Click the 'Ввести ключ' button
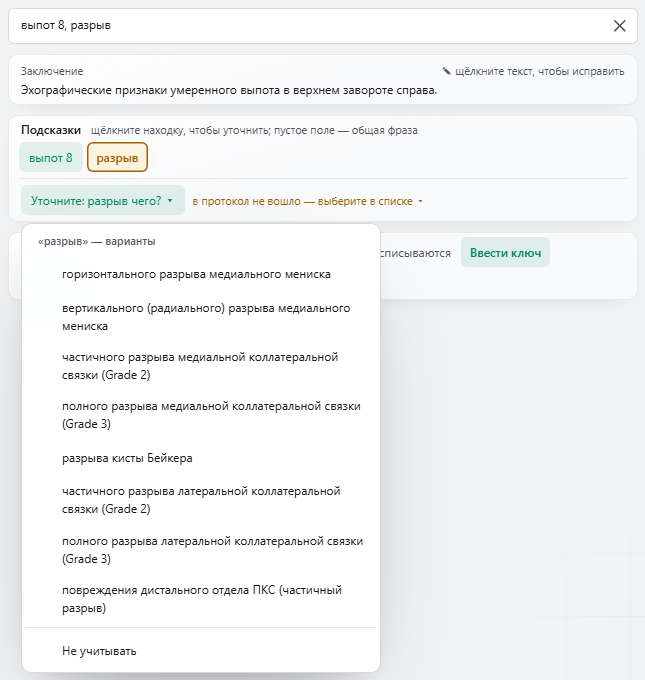Image resolution: width=645 pixels, height=680 pixels. (x=505, y=252)
